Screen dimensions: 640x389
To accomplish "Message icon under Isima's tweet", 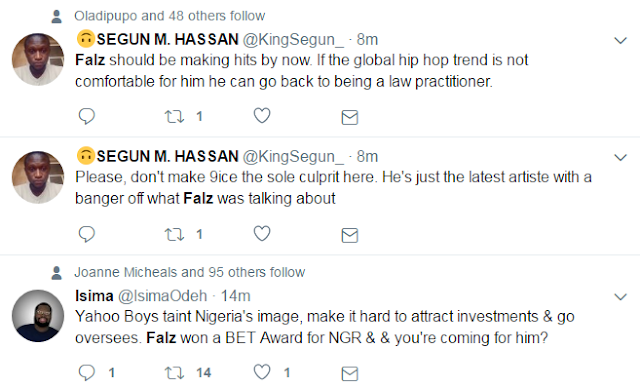I will [350, 374].
